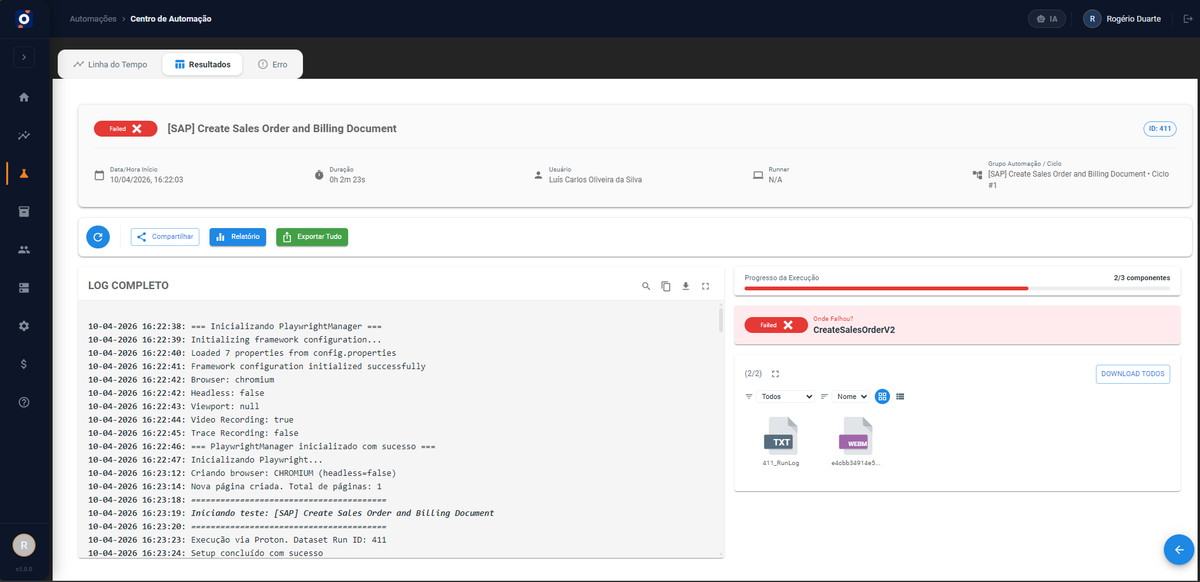This screenshot has width=1200, height=582.
Task: Click the Compartilhar share button
Action: pos(165,237)
